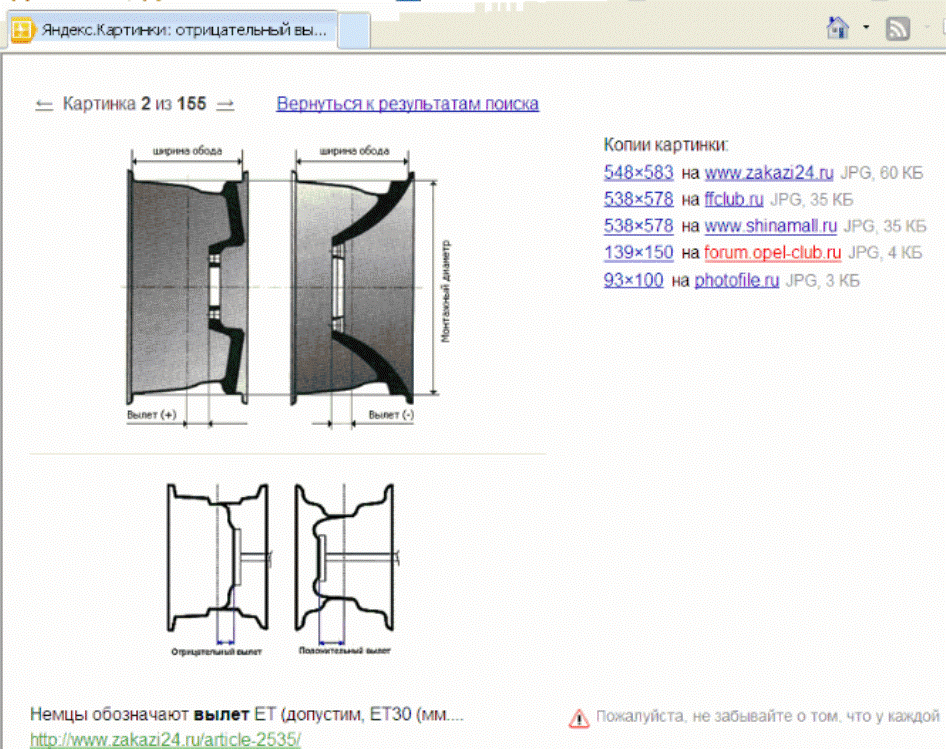Open a new blank tab

coord(354,30)
